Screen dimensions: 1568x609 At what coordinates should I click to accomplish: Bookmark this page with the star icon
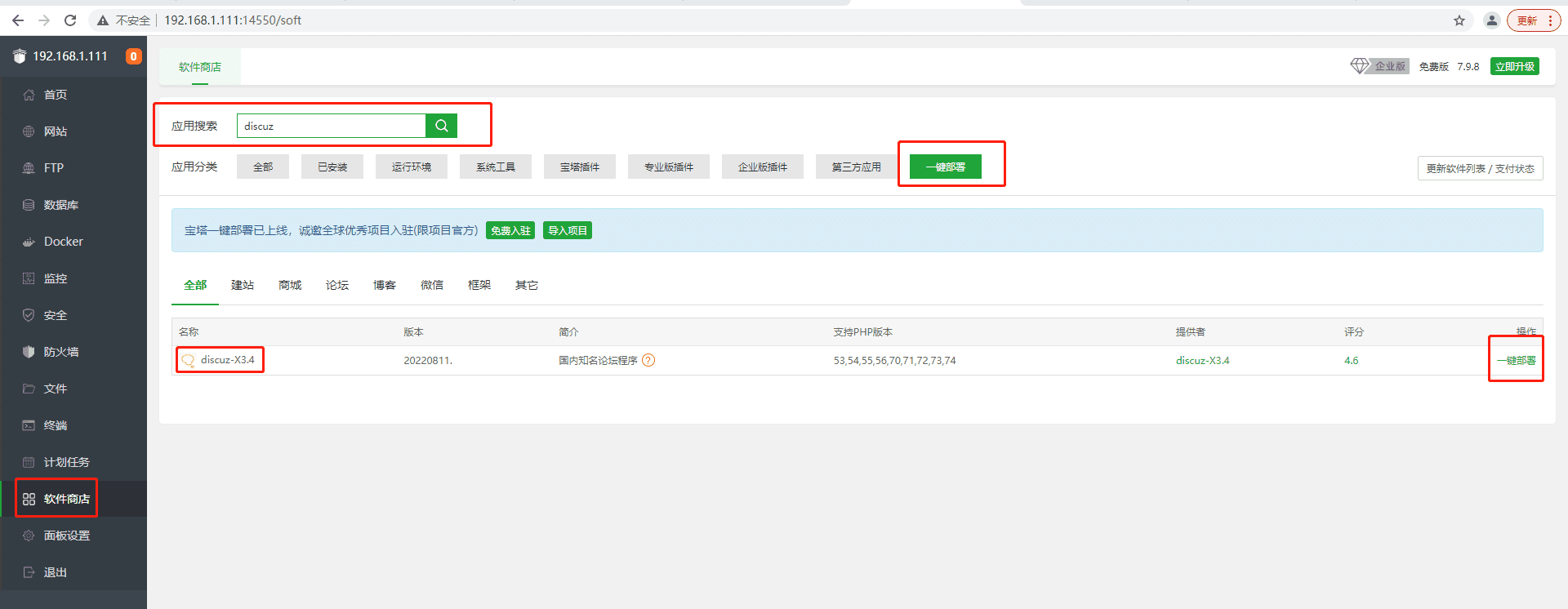pos(1459,20)
